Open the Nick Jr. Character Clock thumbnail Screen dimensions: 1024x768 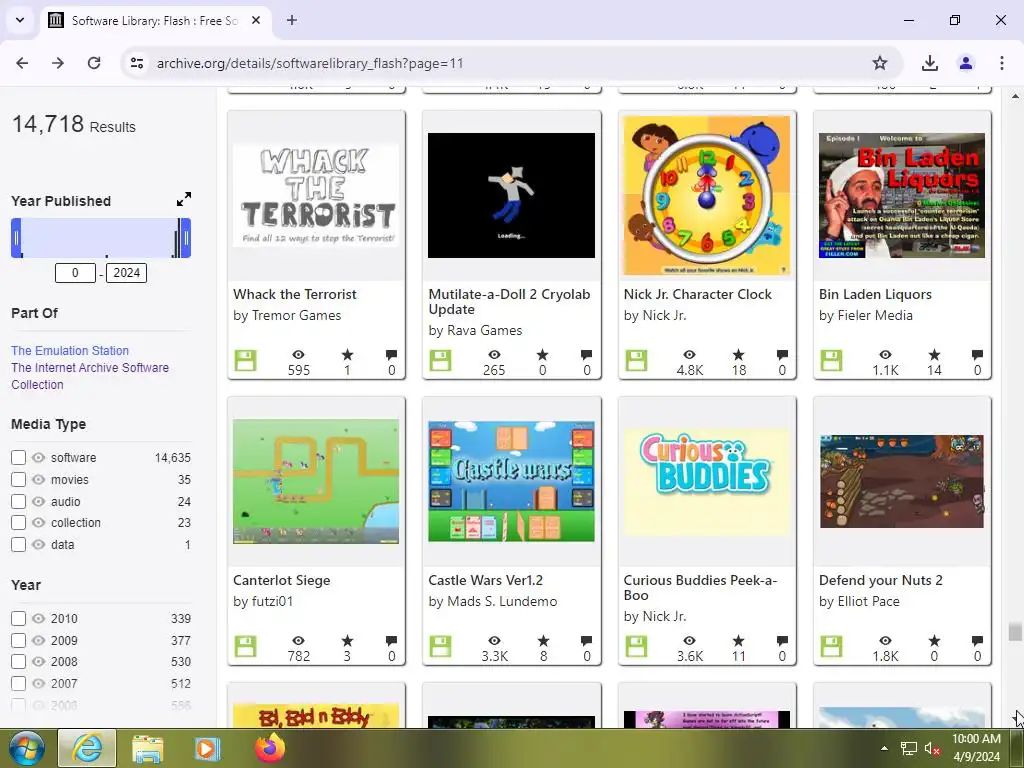pyautogui.click(x=707, y=195)
